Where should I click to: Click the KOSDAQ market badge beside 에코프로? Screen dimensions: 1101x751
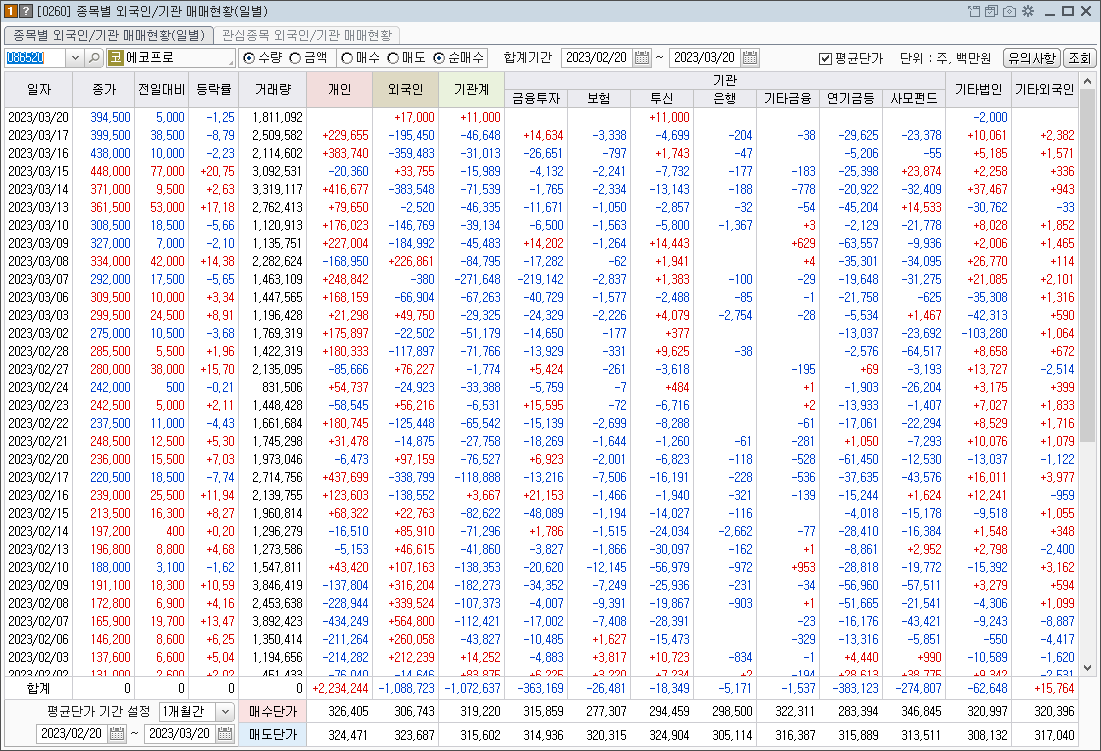[x=116, y=58]
